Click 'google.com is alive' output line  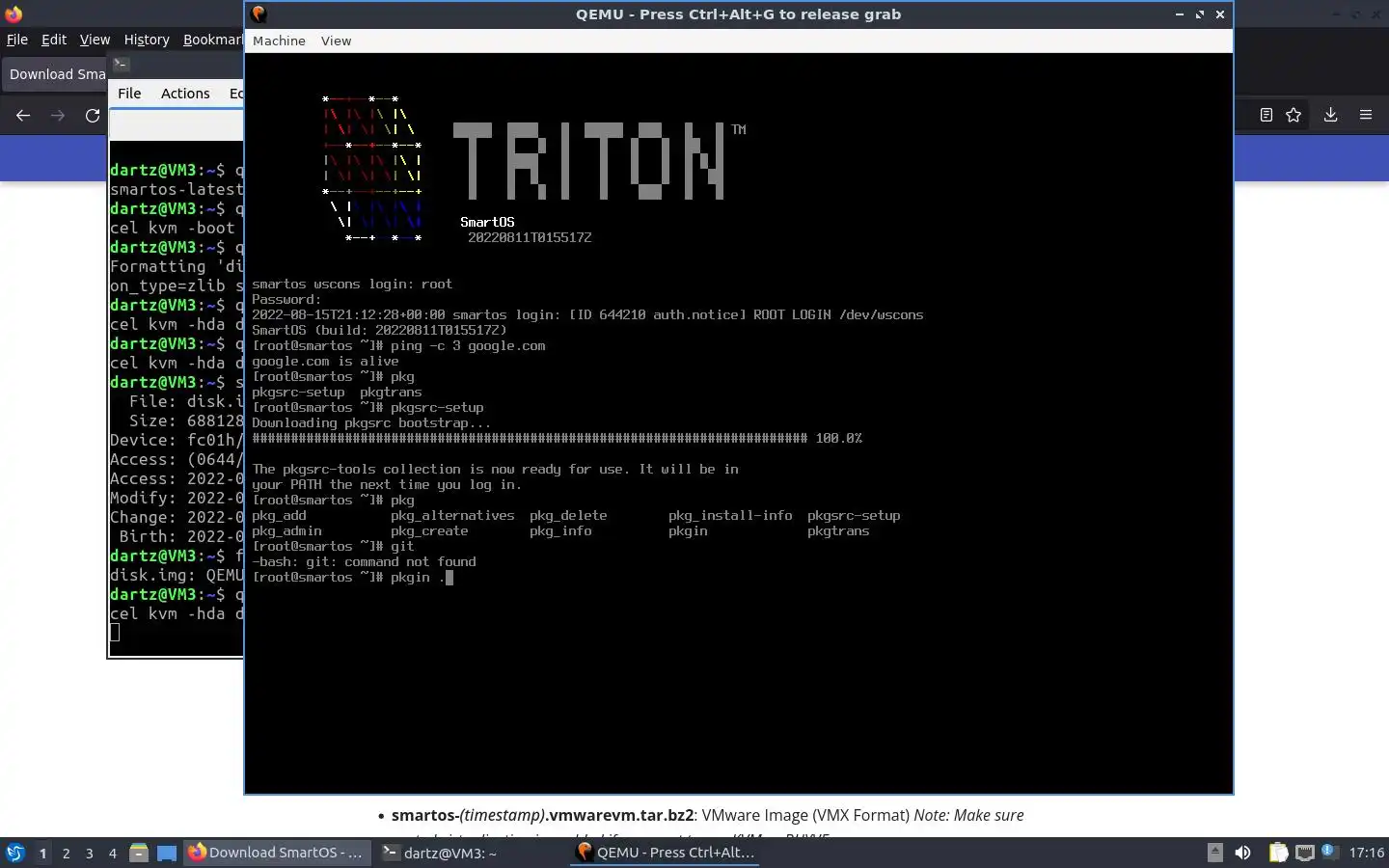point(325,361)
